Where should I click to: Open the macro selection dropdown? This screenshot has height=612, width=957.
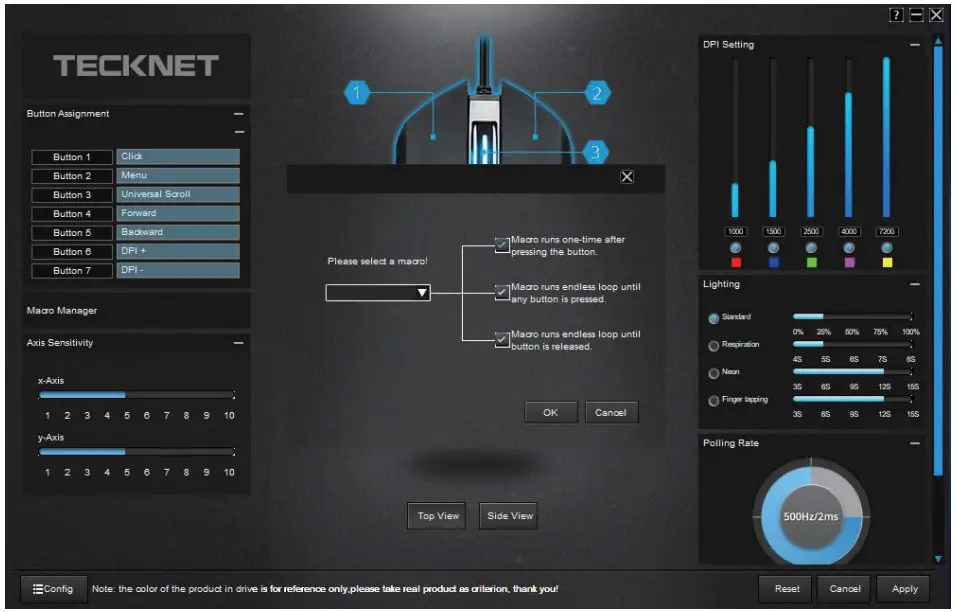coord(378,293)
